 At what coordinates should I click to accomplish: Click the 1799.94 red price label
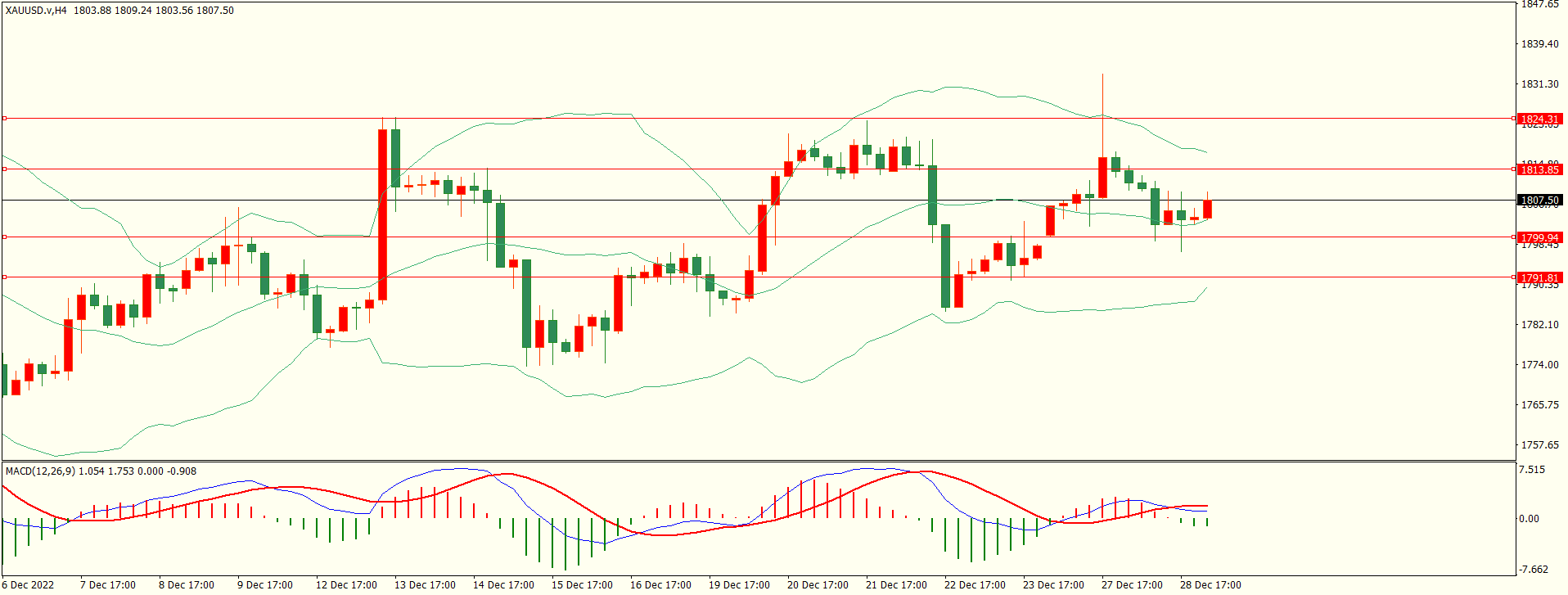1539,238
